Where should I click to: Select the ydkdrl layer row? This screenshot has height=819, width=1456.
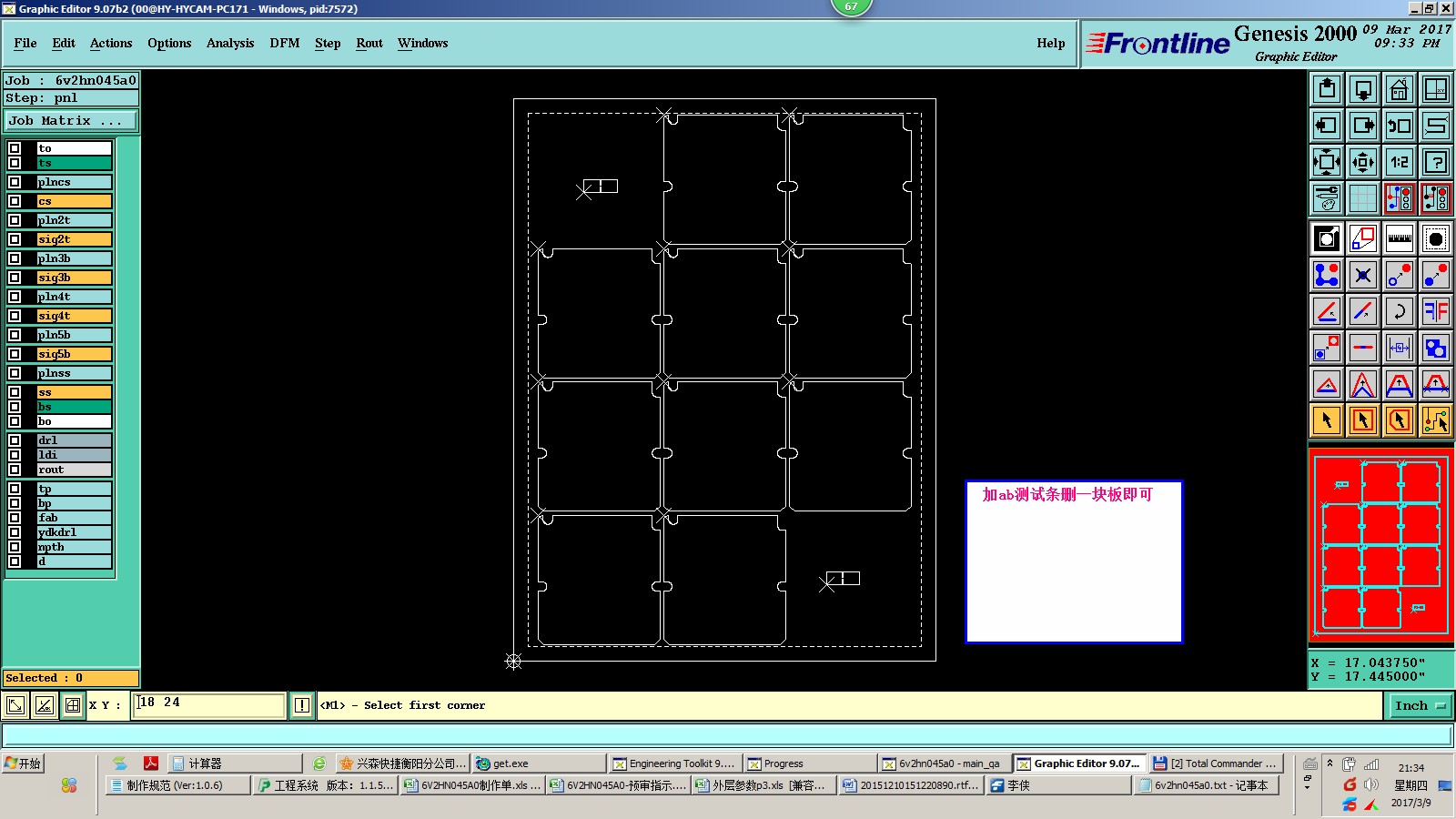click(x=74, y=532)
